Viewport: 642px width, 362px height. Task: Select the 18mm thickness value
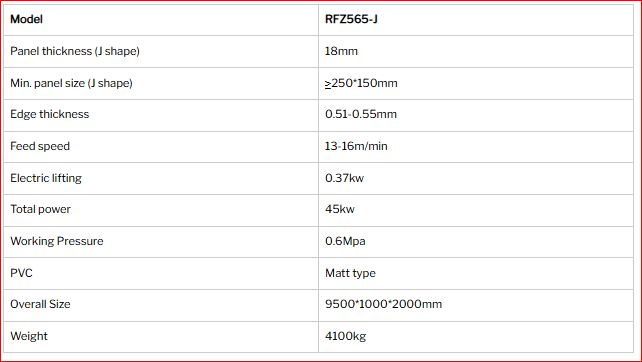pos(341,51)
